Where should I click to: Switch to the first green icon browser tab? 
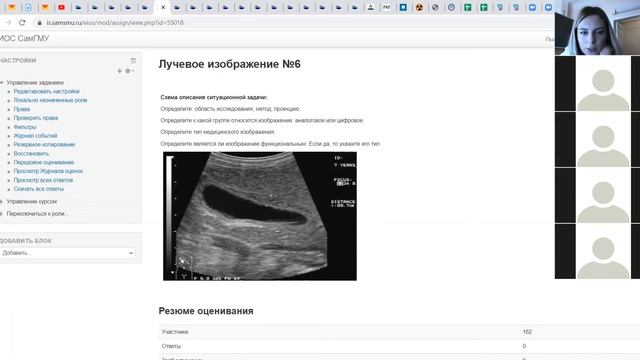(467, 7)
